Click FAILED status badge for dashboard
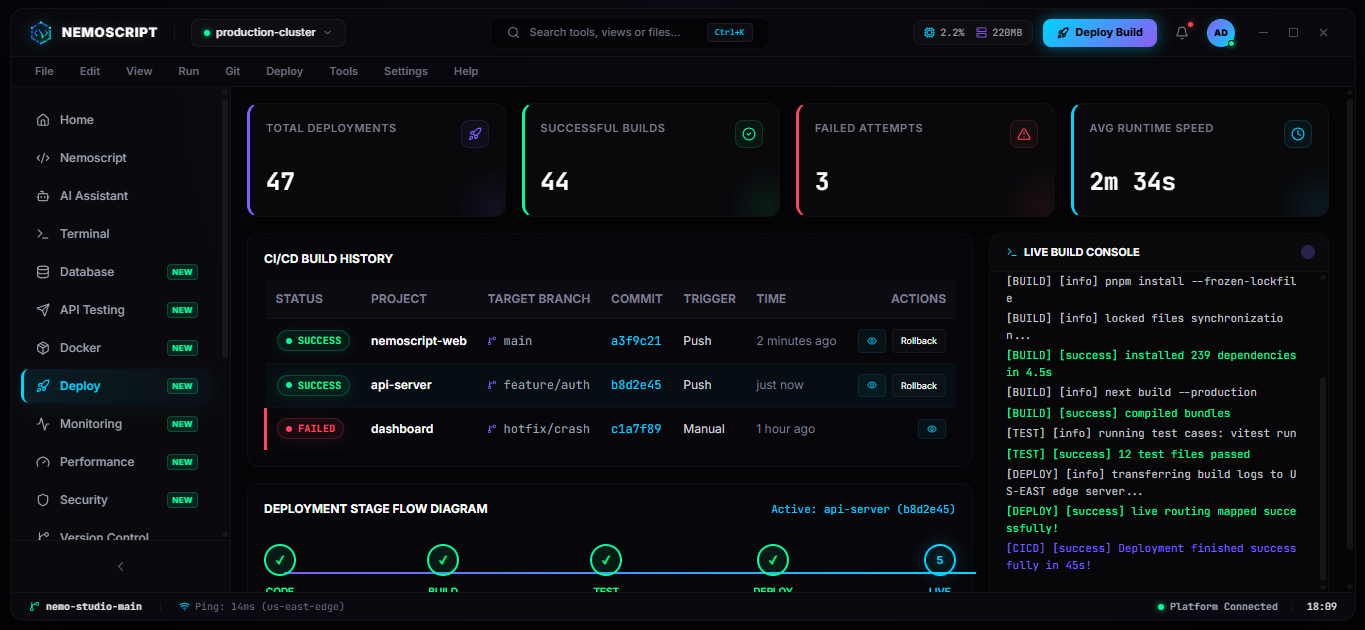This screenshot has height=630, width=1365. tap(310, 429)
